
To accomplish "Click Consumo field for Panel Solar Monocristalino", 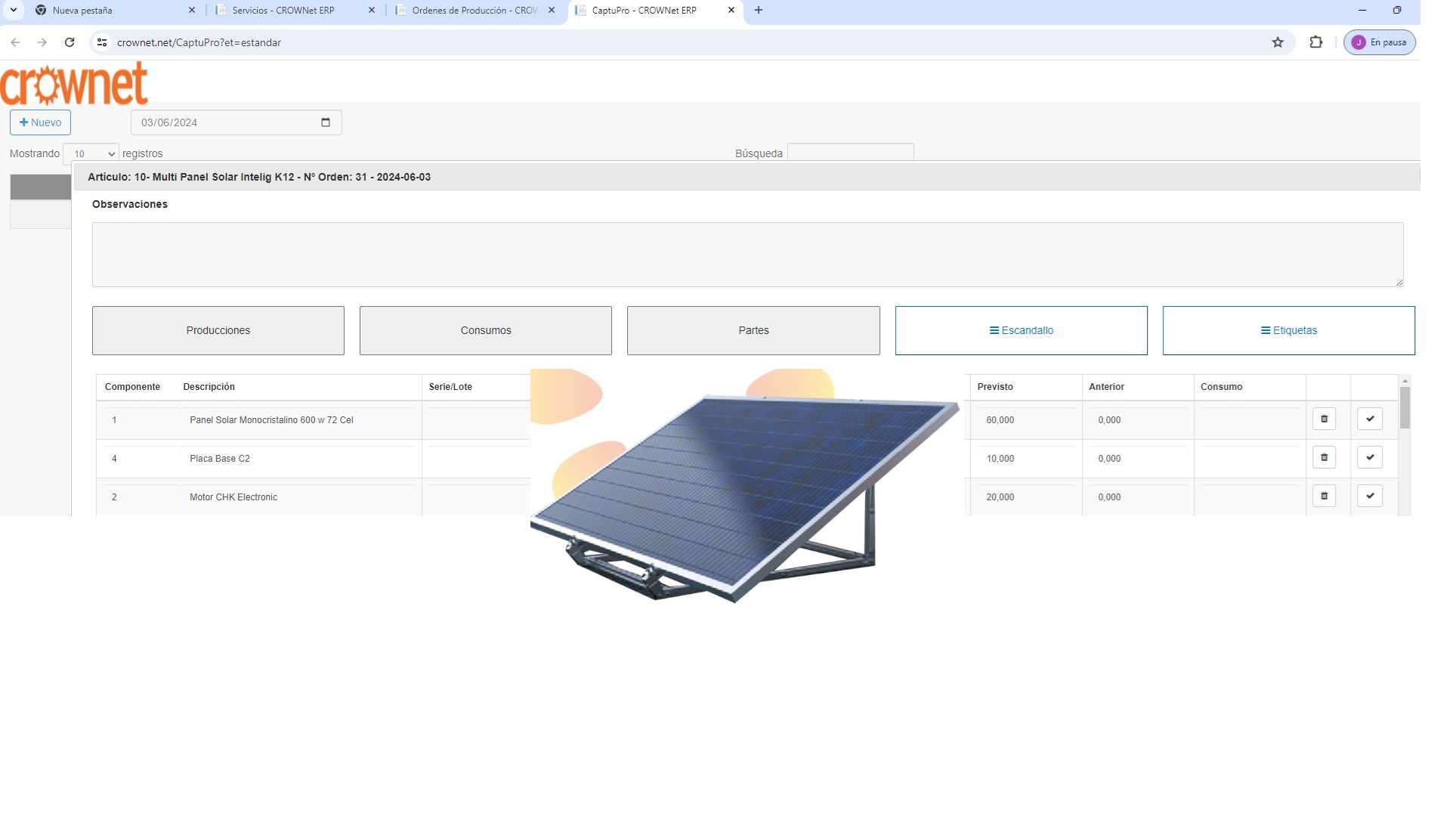I will click(x=1250, y=419).
